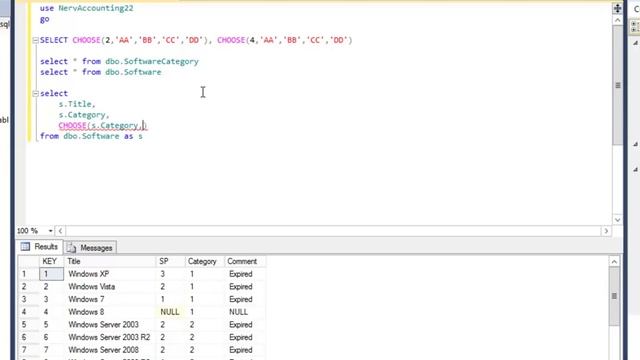The width and height of the screenshot is (640, 360).
Task: Click the results grid scrollbar up arrow
Action: (x=614, y=261)
